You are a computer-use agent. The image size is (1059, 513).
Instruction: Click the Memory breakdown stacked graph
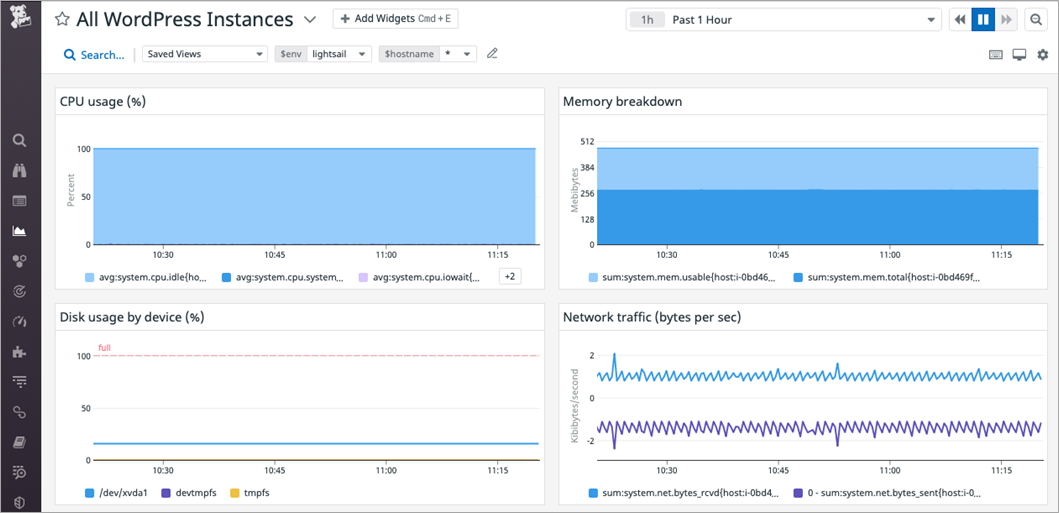[x=818, y=196]
